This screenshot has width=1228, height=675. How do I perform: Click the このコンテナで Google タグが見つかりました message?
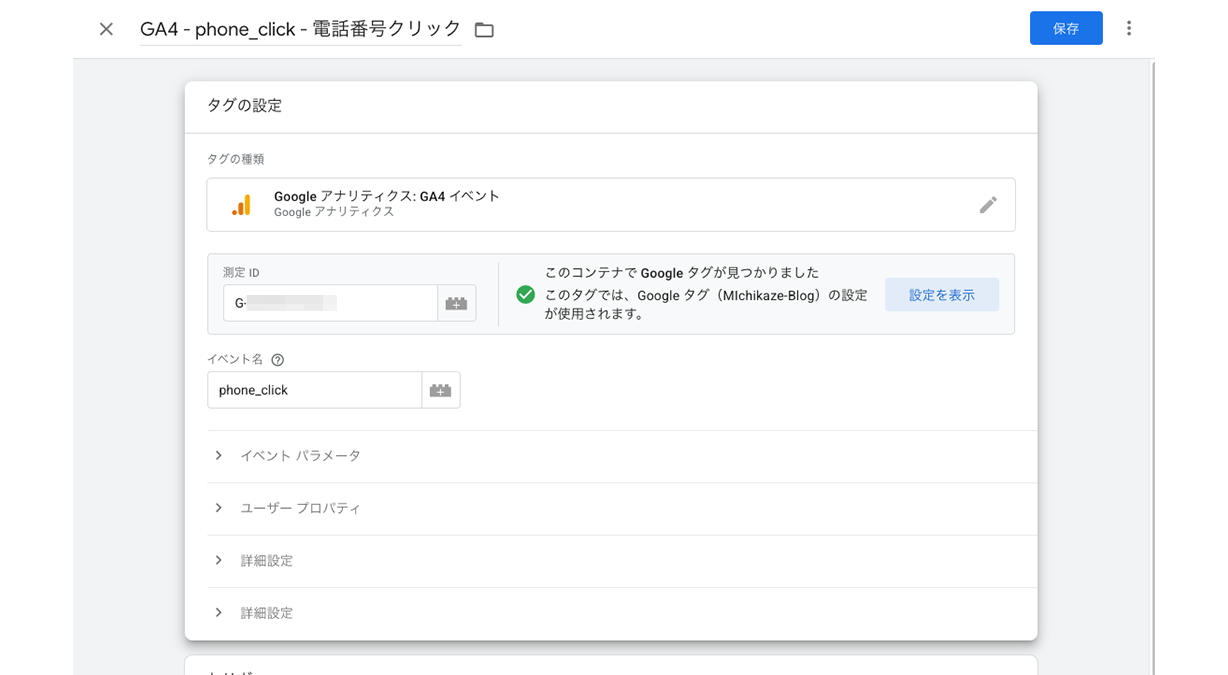click(682, 272)
